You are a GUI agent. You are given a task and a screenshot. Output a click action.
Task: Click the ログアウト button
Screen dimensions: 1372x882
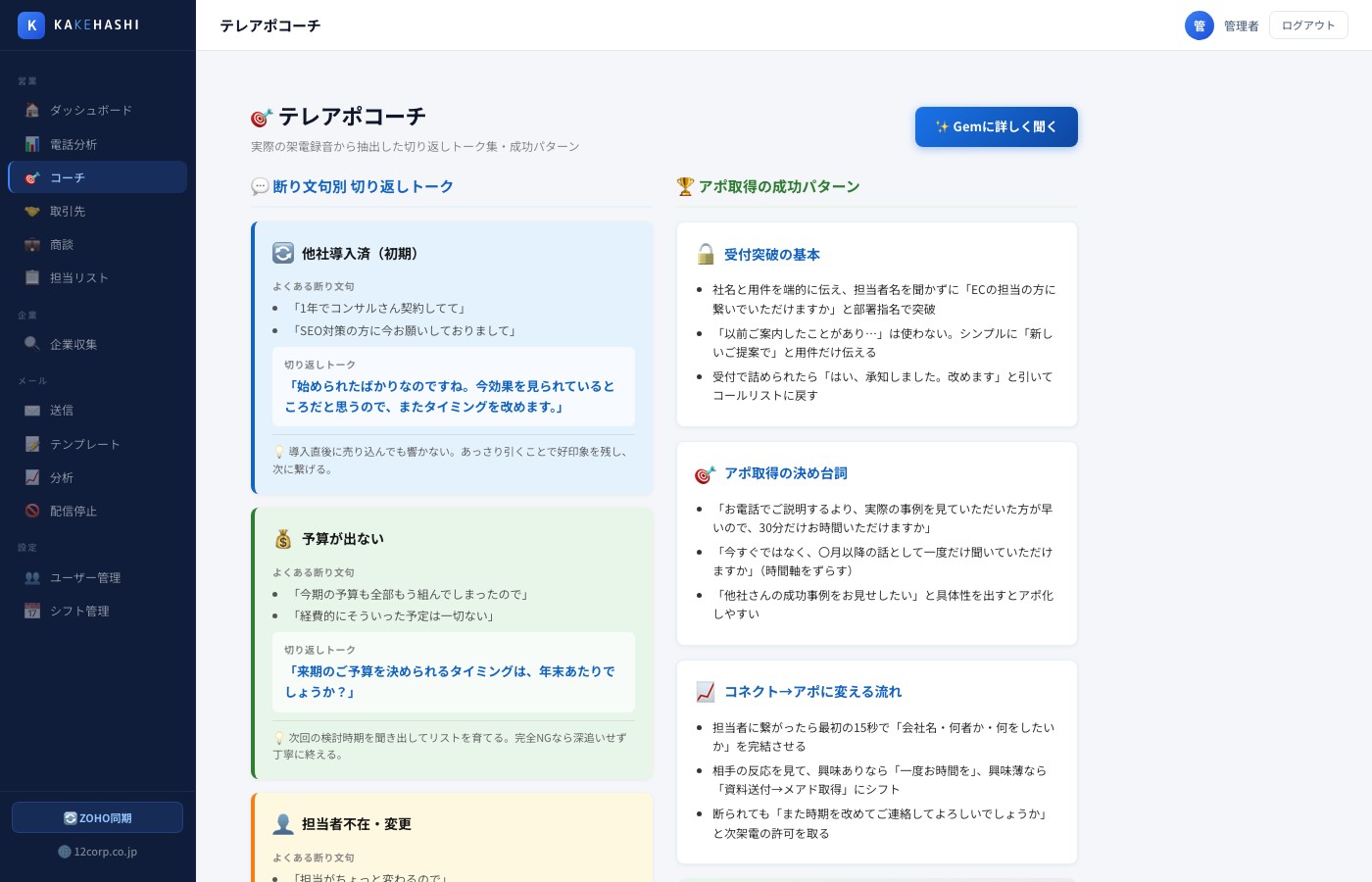pyautogui.click(x=1308, y=24)
